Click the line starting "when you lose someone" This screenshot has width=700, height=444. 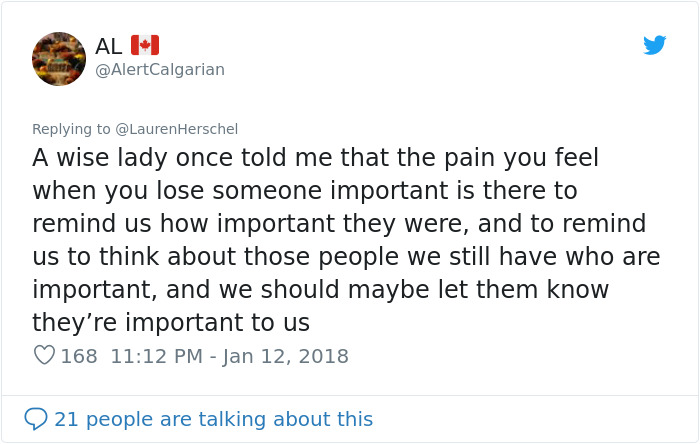[x=305, y=191]
